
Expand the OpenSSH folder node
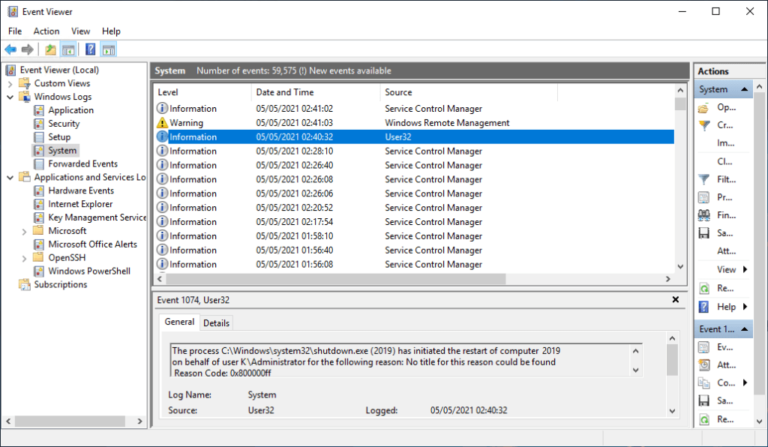[25, 258]
